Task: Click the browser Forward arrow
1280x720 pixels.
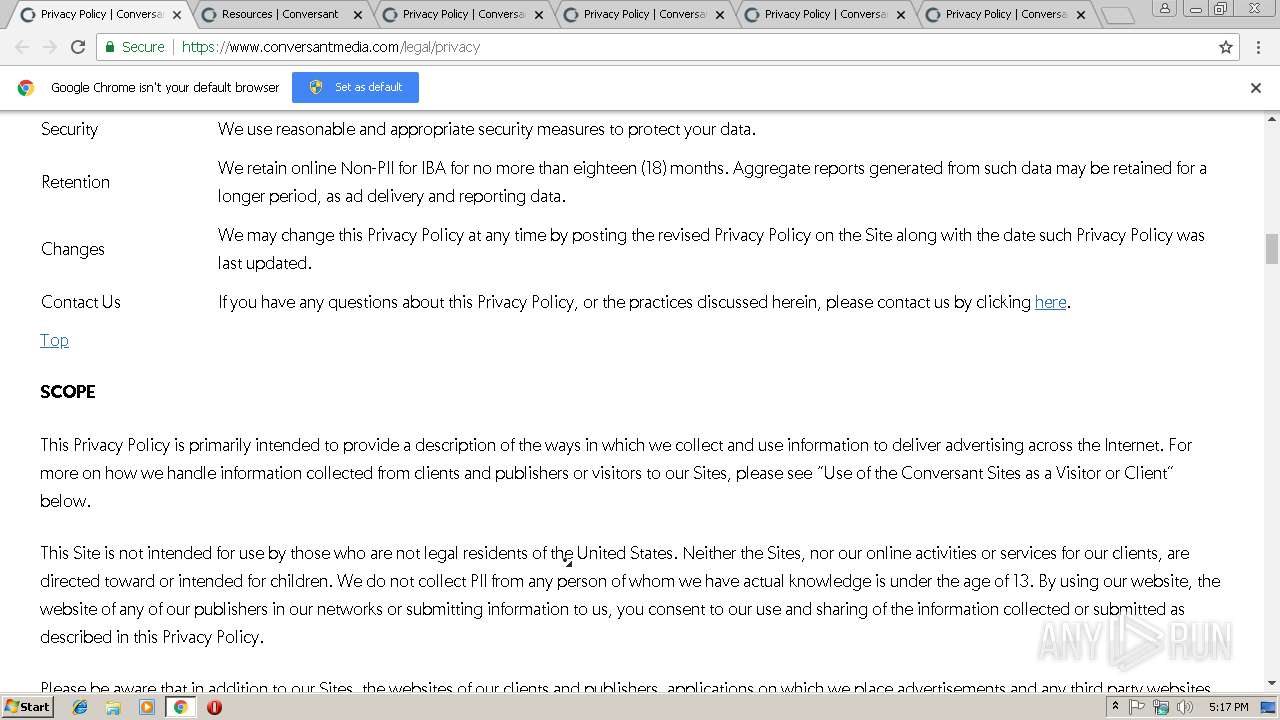Action: 50,47
